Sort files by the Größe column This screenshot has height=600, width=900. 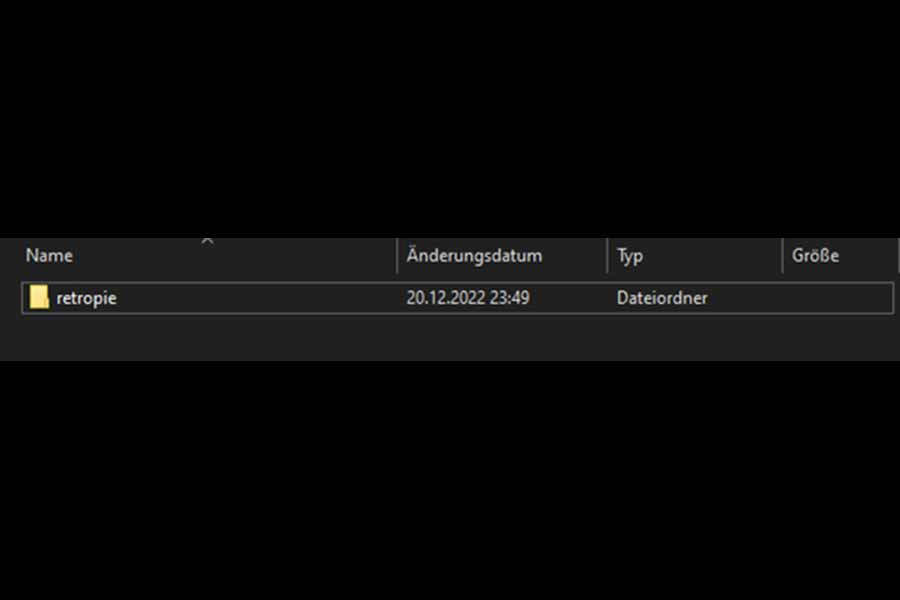(815, 256)
